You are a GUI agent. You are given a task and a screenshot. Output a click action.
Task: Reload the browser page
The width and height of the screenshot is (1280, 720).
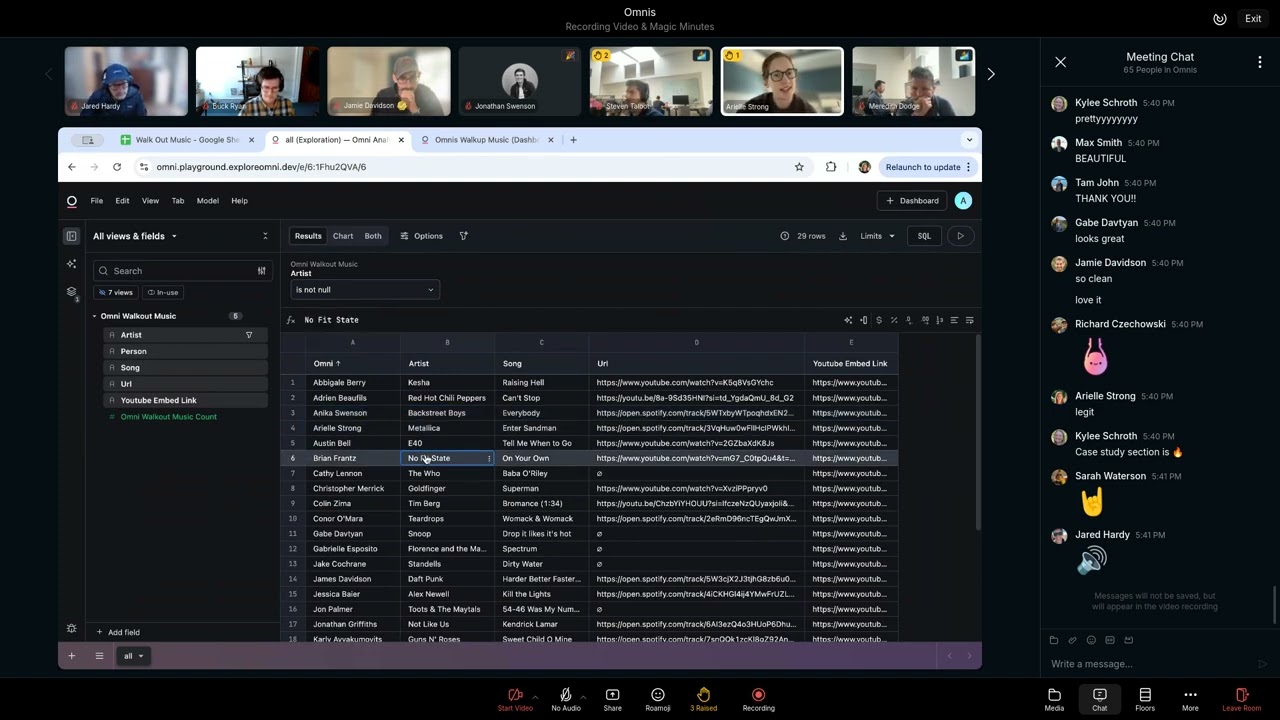click(x=117, y=167)
